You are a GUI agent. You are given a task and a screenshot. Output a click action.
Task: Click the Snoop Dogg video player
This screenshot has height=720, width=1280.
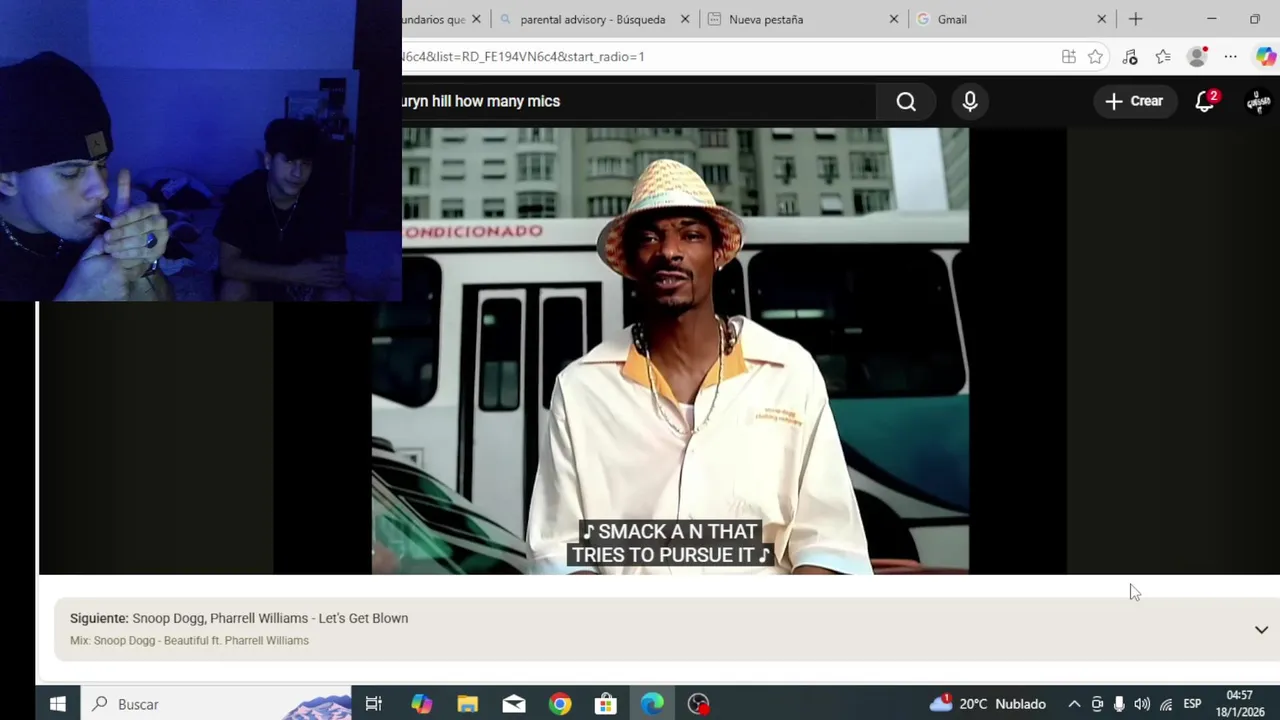[x=670, y=350]
